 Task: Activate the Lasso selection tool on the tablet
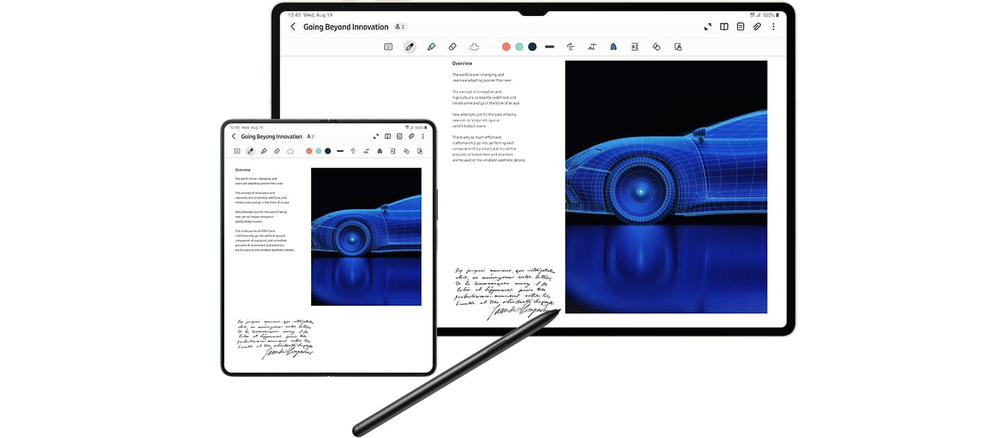pos(474,47)
